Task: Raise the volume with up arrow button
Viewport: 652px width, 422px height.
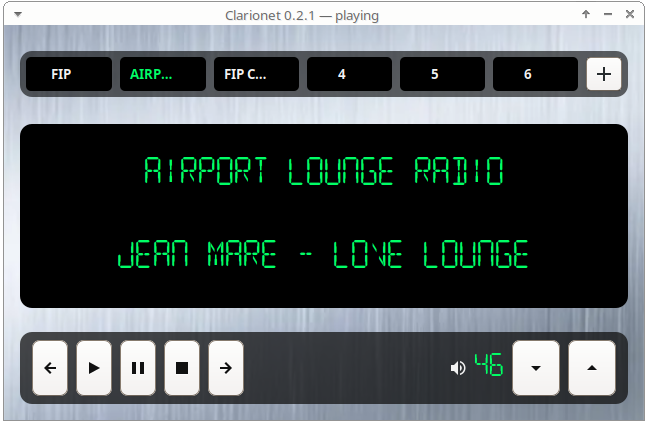Action: 592,368
